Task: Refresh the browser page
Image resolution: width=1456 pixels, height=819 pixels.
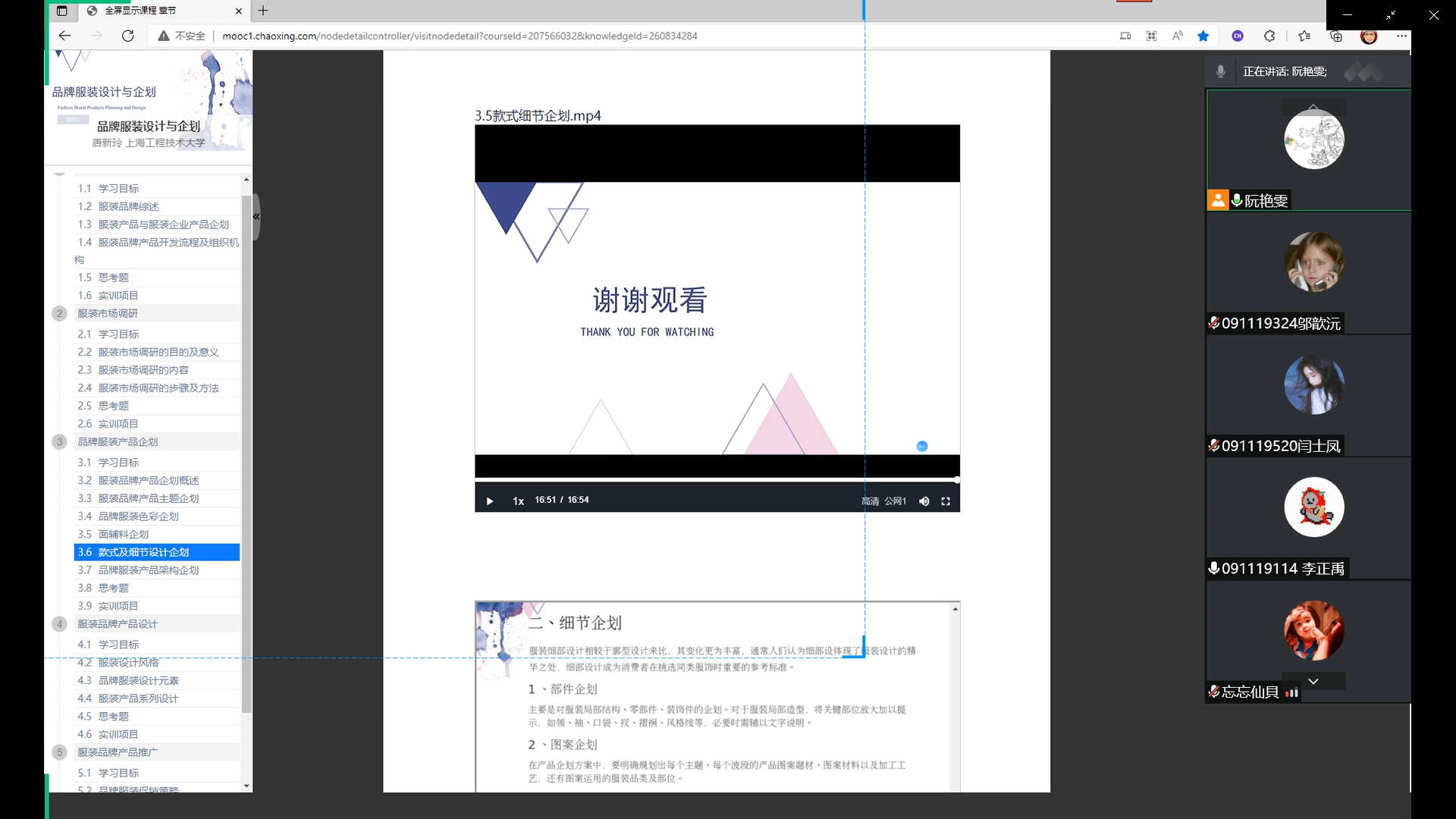Action: pyautogui.click(x=128, y=36)
